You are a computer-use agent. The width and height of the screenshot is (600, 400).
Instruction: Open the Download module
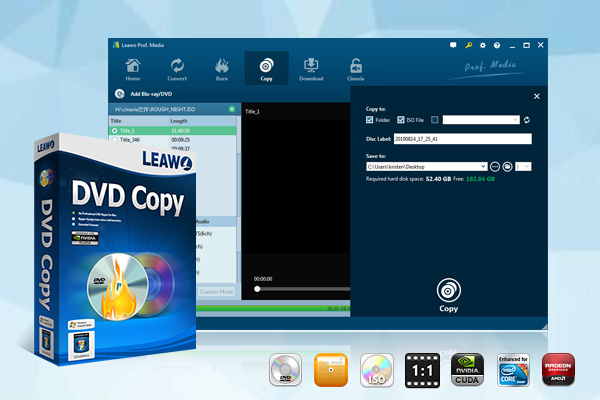pyautogui.click(x=311, y=69)
